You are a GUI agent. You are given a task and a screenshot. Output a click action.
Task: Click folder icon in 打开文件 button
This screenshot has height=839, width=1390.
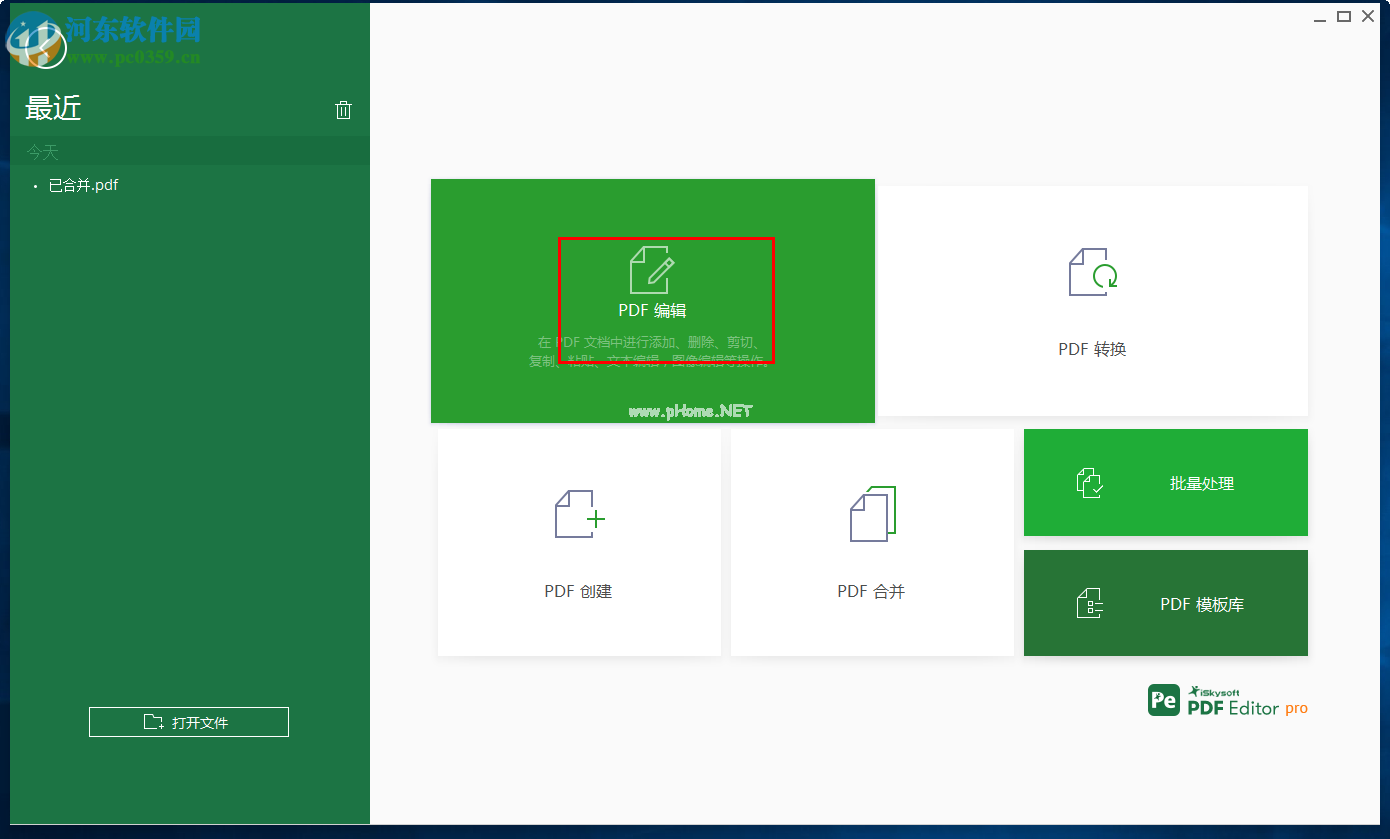click(154, 722)
